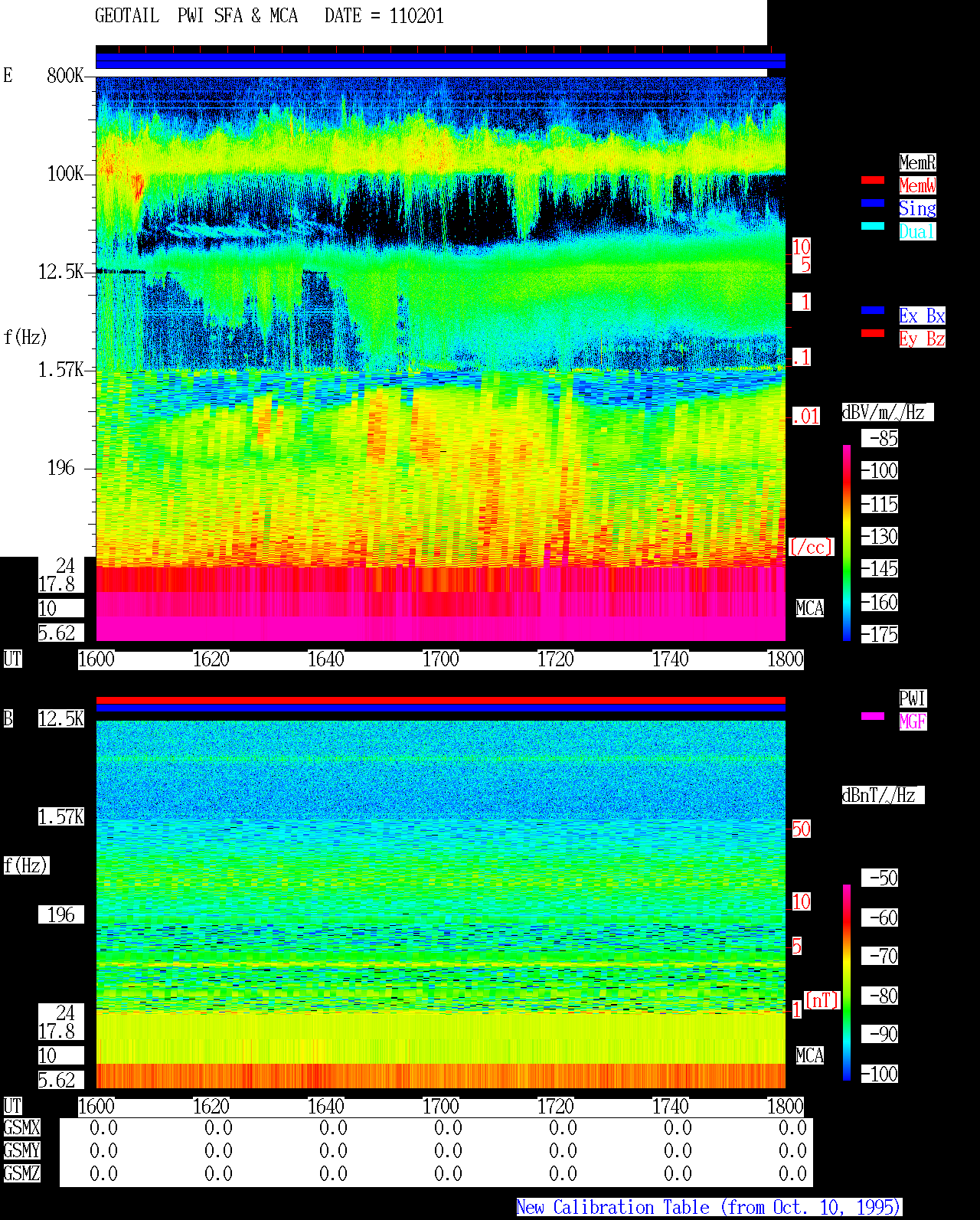Click the 1740 UT label under B panel
The width and height of the screenshot is (980, 1220).
click(670, 1107)
